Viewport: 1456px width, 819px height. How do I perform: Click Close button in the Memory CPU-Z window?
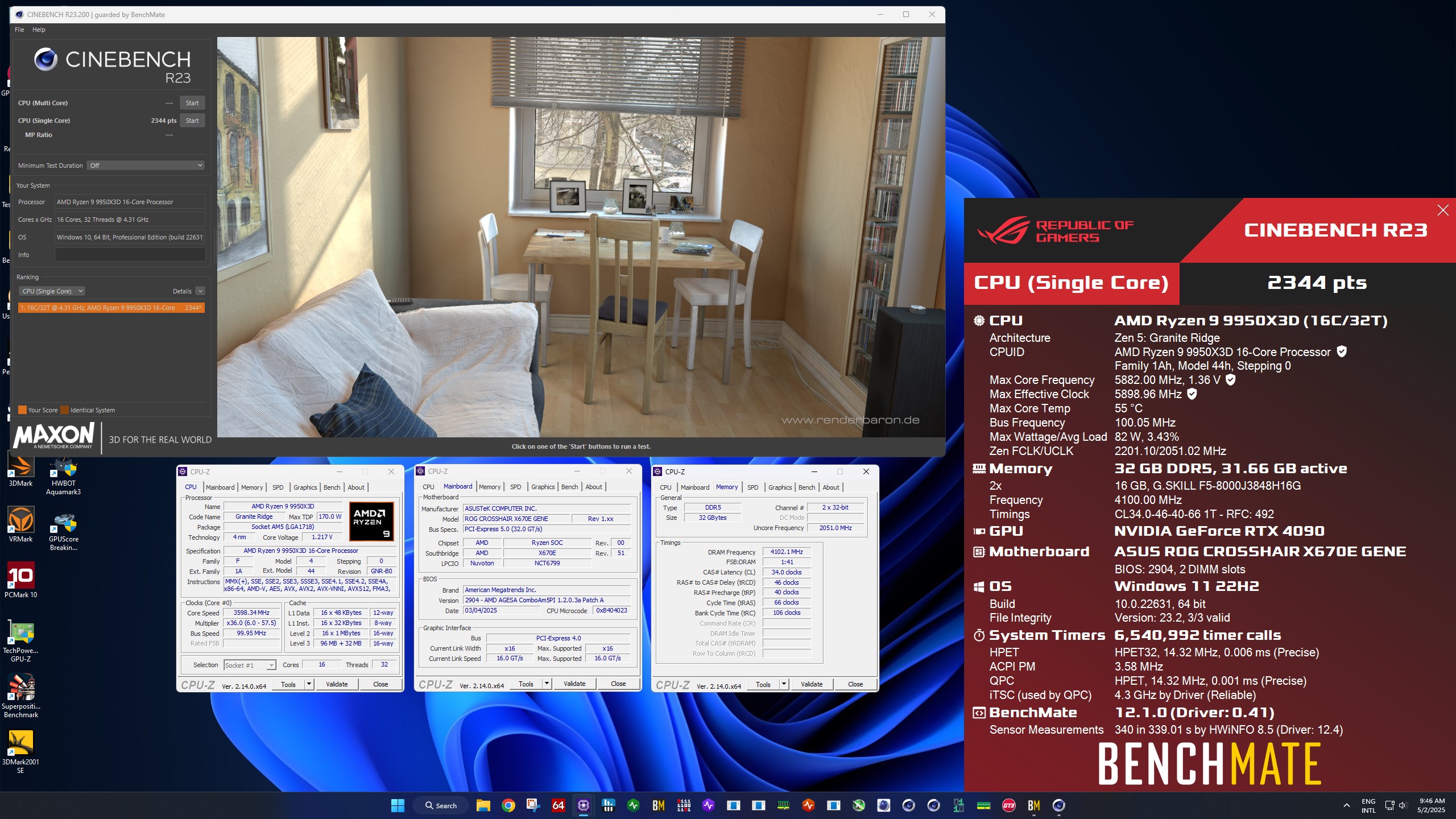pos(855,684)
